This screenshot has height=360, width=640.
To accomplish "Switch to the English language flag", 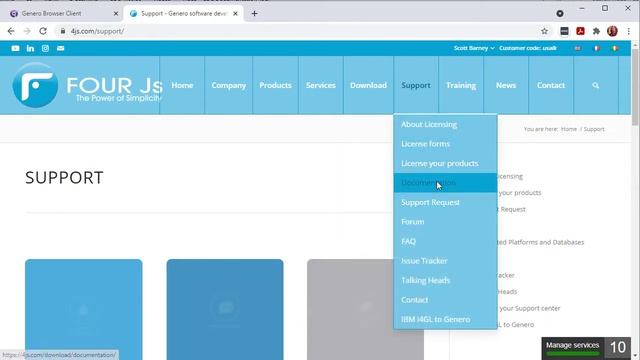I will coord(578,48).
